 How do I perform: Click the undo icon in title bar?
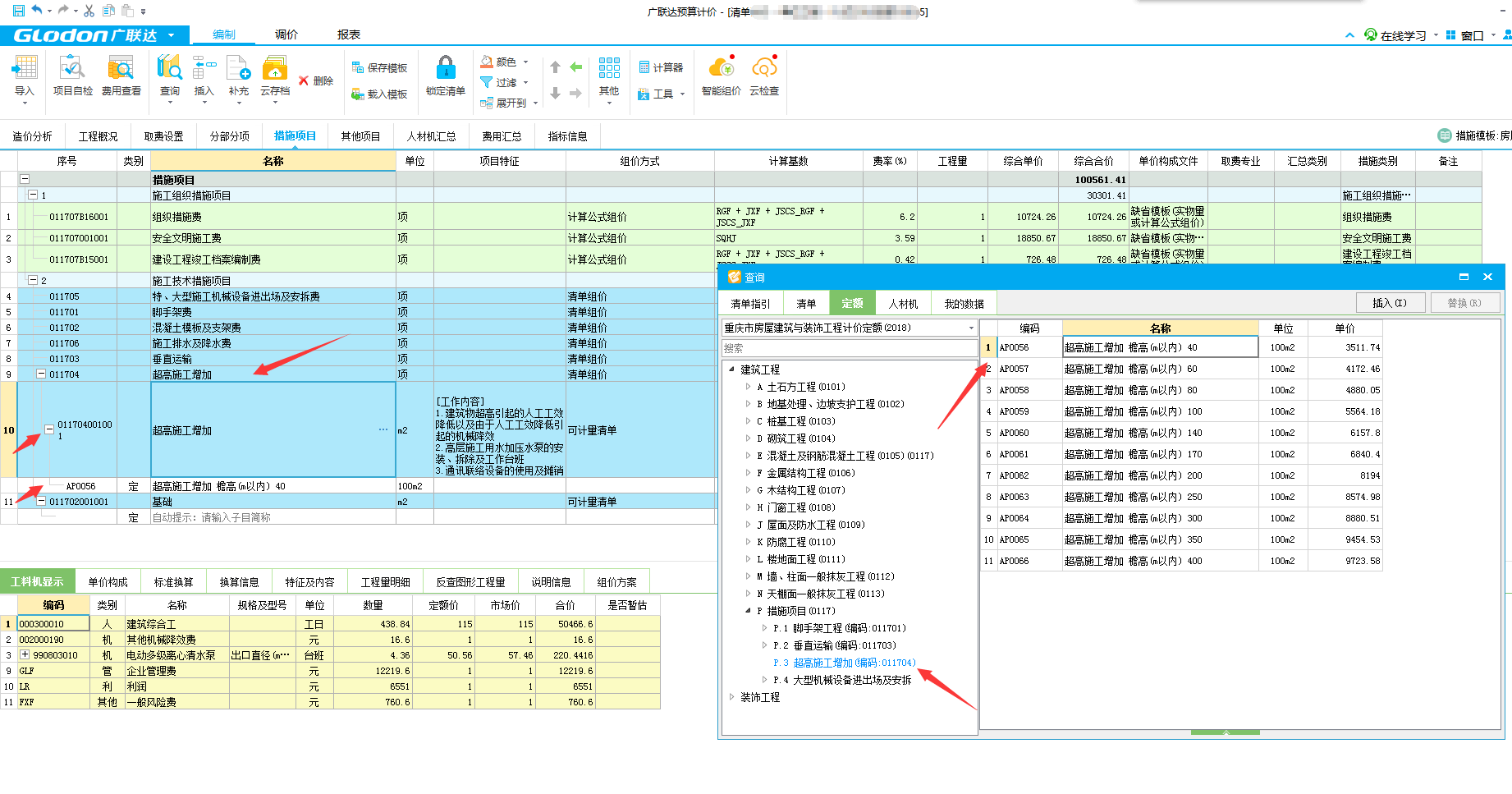click(37, 11)
